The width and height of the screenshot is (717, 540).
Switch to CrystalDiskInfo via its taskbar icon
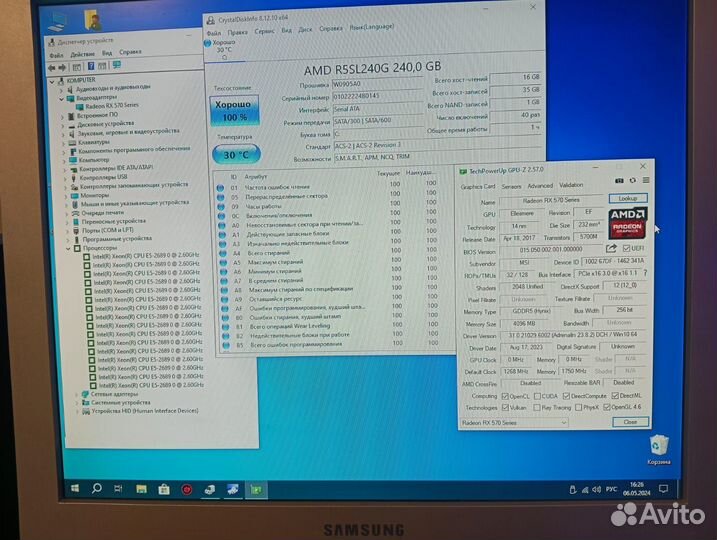pyautogui.click(x=233, y=490)
